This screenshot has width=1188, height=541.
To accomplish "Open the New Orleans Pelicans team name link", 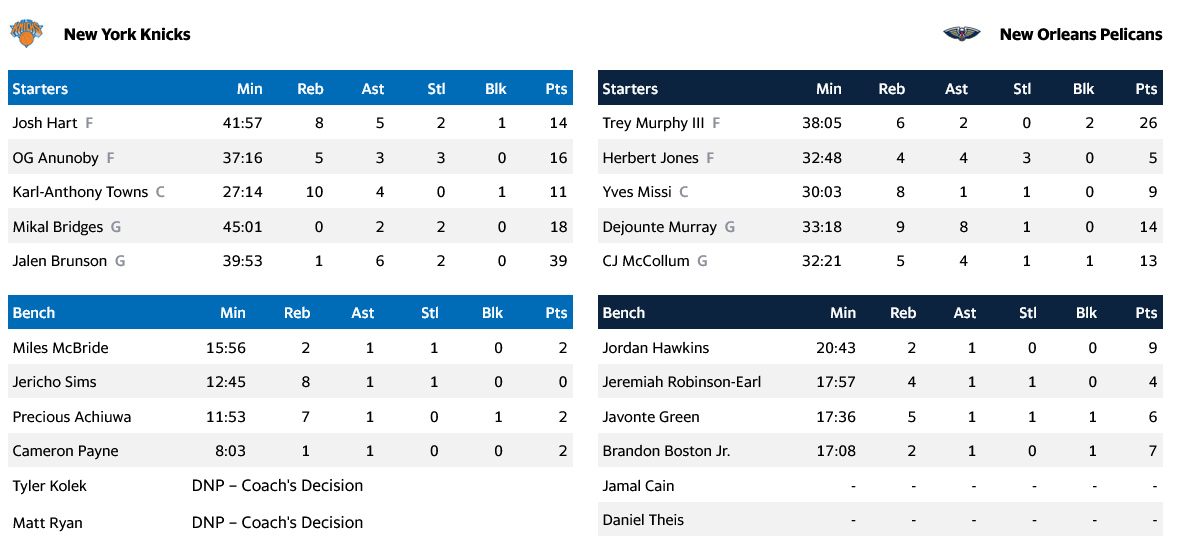I will point(1081,34).
